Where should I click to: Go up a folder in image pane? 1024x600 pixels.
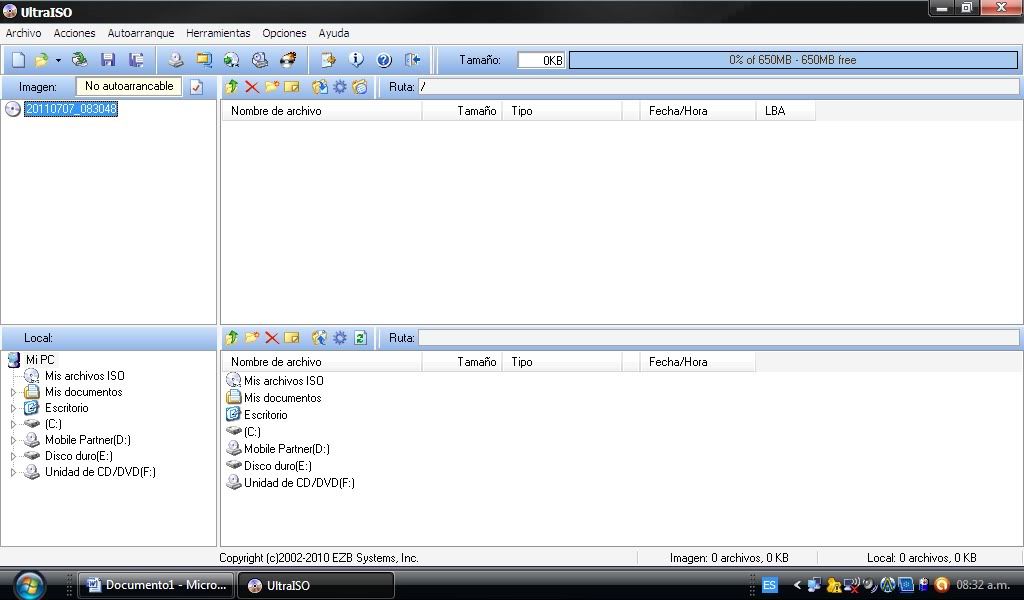pos(232,87)
